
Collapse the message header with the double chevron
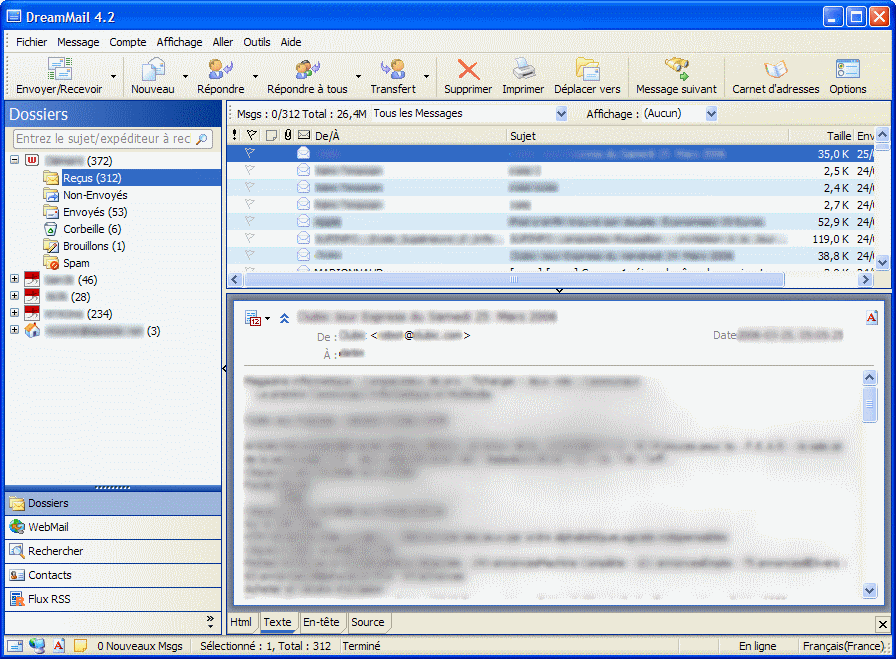(x=284, y=318)
